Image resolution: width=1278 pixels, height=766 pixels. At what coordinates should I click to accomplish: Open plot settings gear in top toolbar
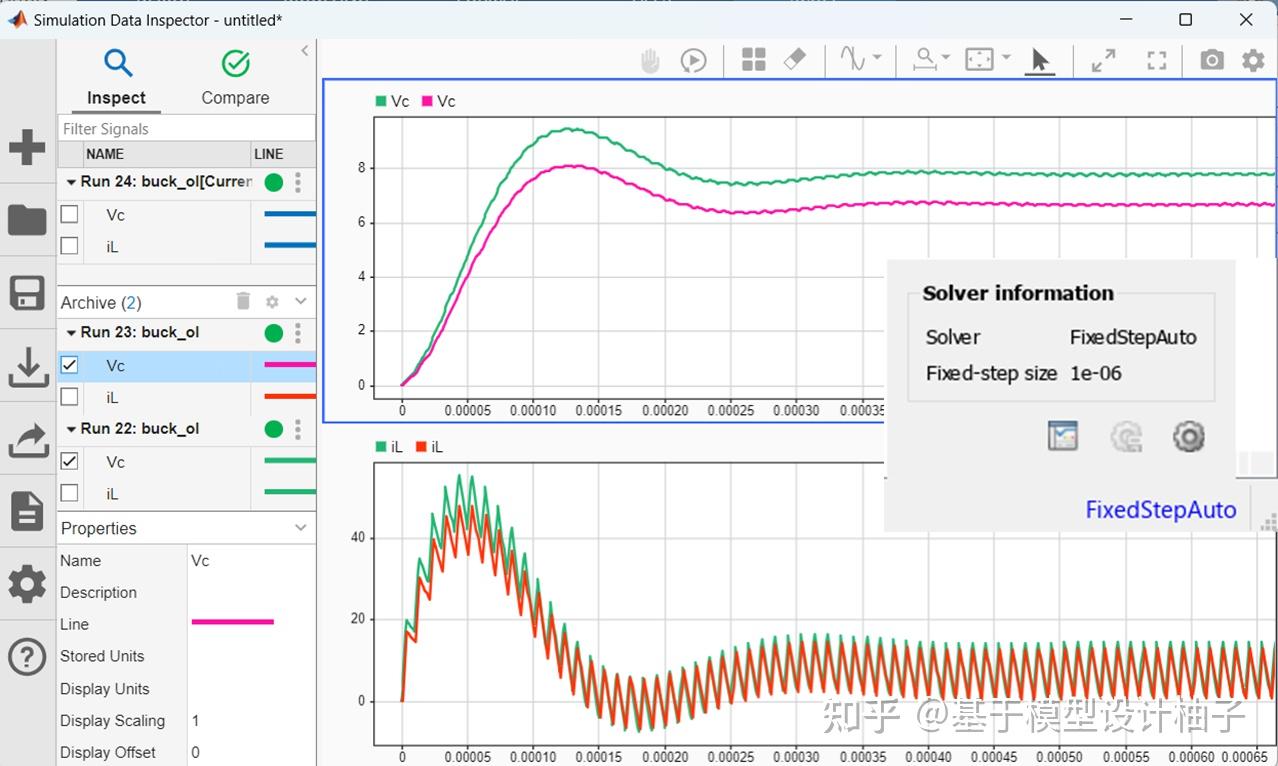coord(1253,61)
